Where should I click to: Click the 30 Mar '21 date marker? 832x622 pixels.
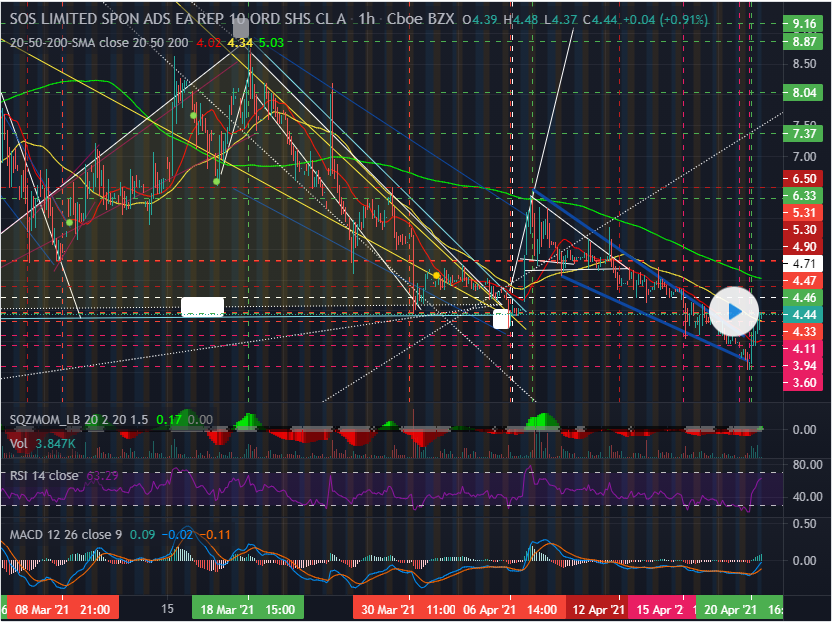tap(385, 608)
